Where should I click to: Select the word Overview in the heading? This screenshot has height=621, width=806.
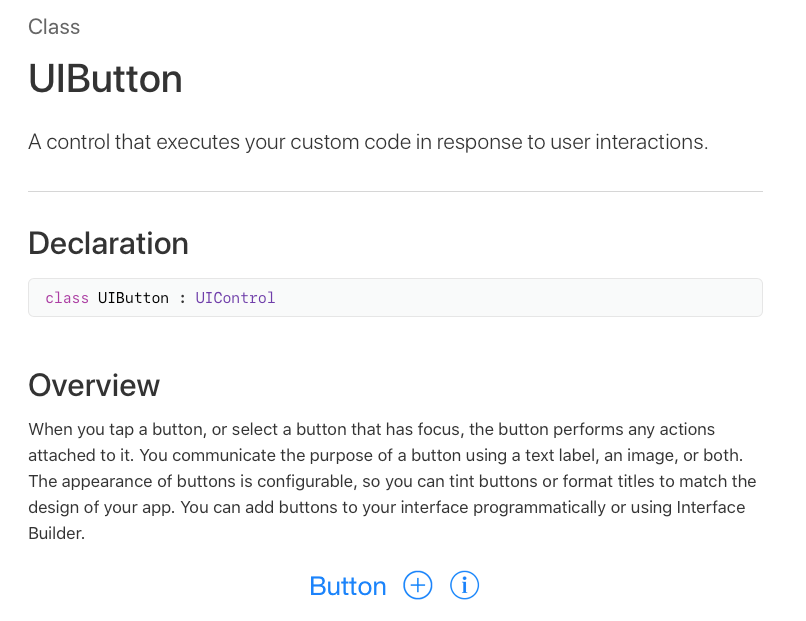(x=93, y=385)
